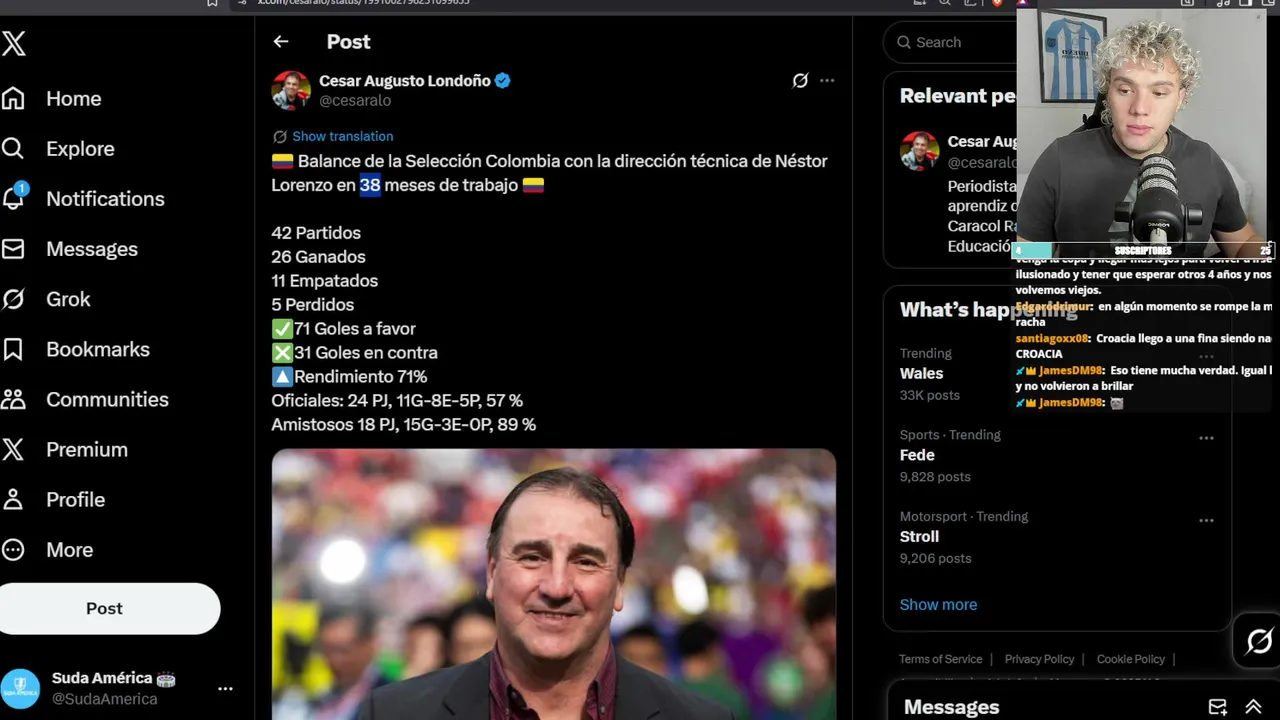
Task: Open the Communities icon in the sidebar
Action: pos(13,399)
